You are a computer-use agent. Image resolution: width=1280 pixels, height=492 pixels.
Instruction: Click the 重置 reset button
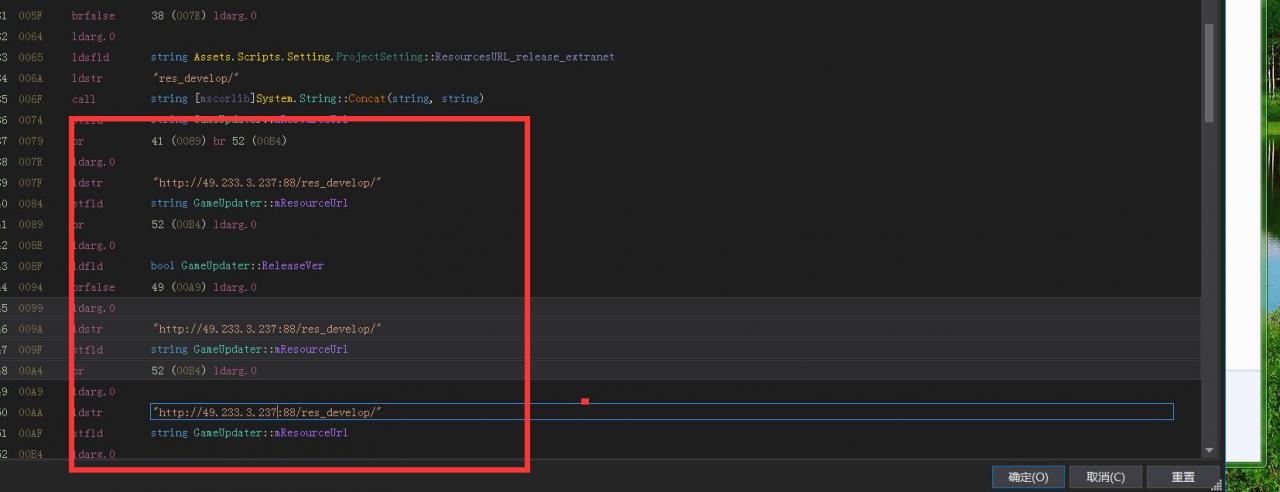point(1183,477)
